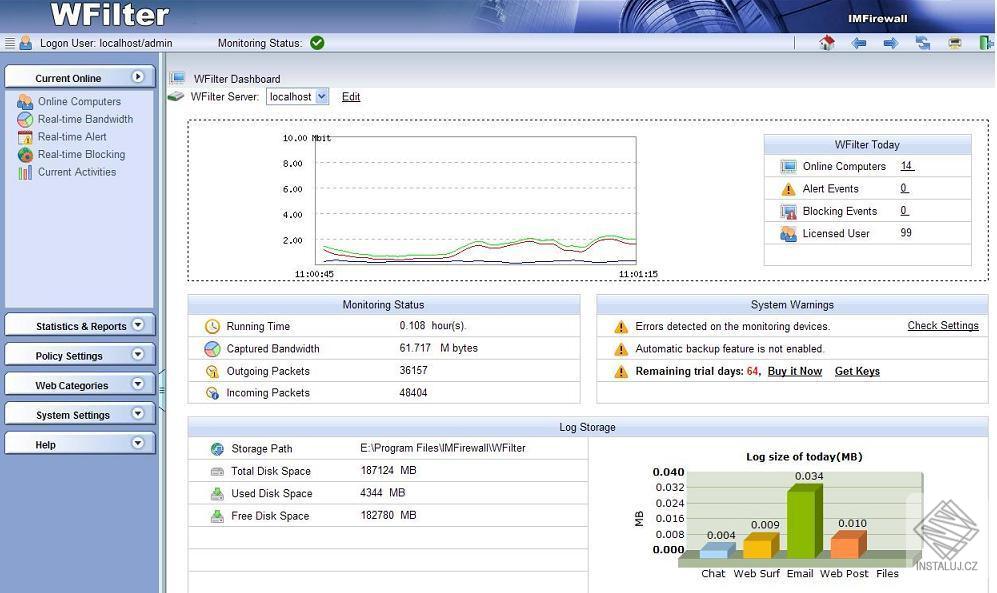Open the Online Computers count 14 link
This screenshot has height=593, width=997.
[x=907, y=165]
